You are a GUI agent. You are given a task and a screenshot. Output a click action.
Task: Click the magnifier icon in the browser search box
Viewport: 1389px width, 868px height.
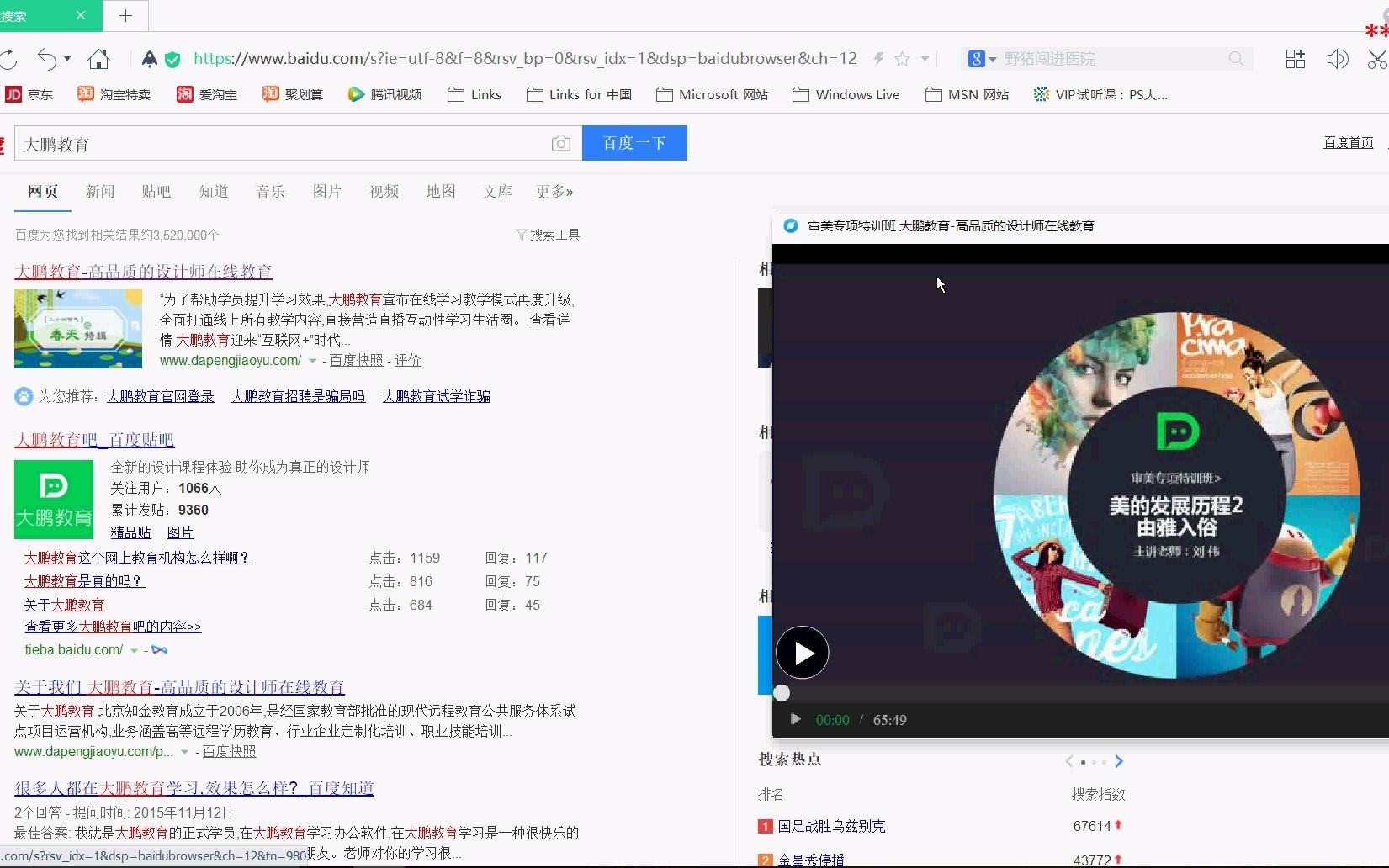pyautogui.click(x=1236, y=59)
